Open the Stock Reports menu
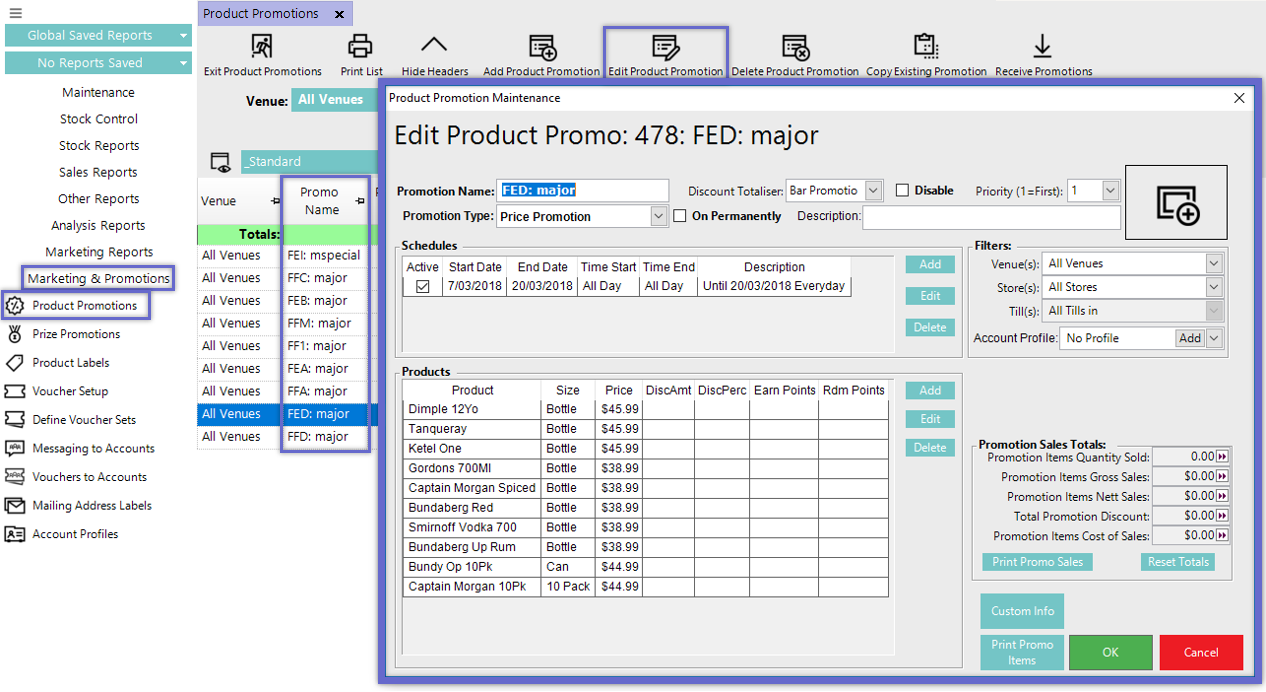Viewport: 1266px width, 692px height. (x=98, y=145)
